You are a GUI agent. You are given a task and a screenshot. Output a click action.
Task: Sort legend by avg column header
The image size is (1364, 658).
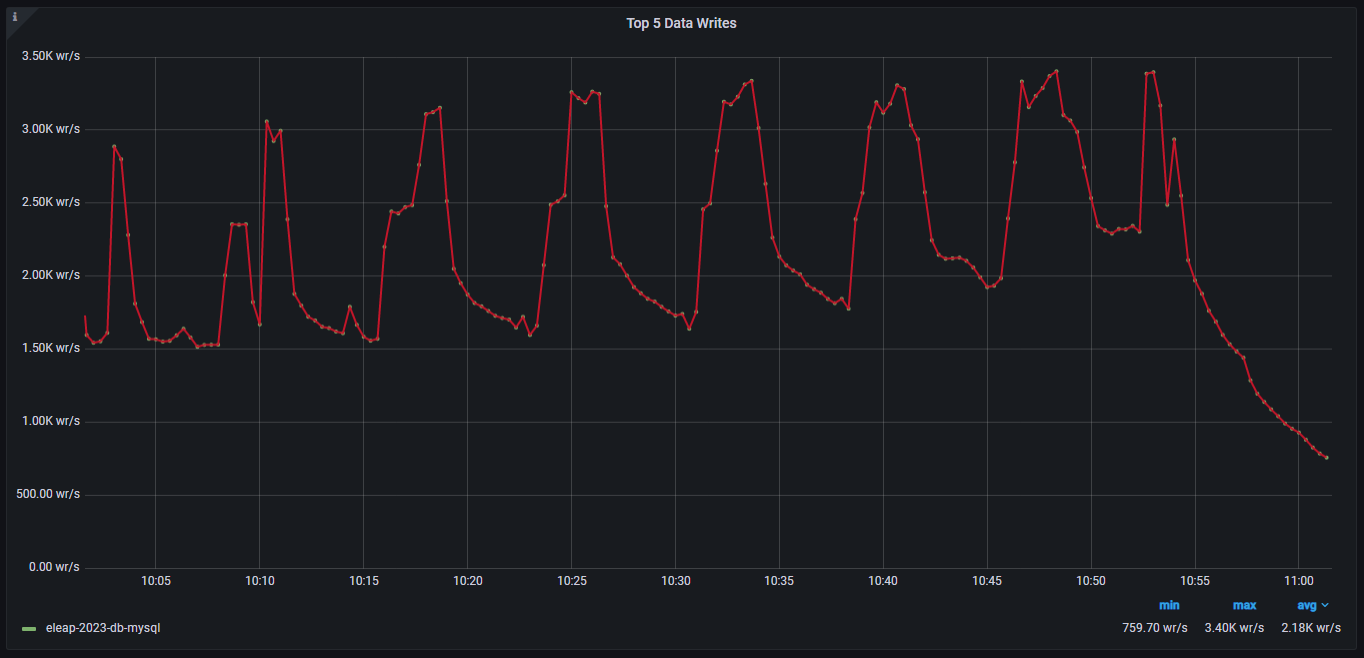pos(1306,605)
